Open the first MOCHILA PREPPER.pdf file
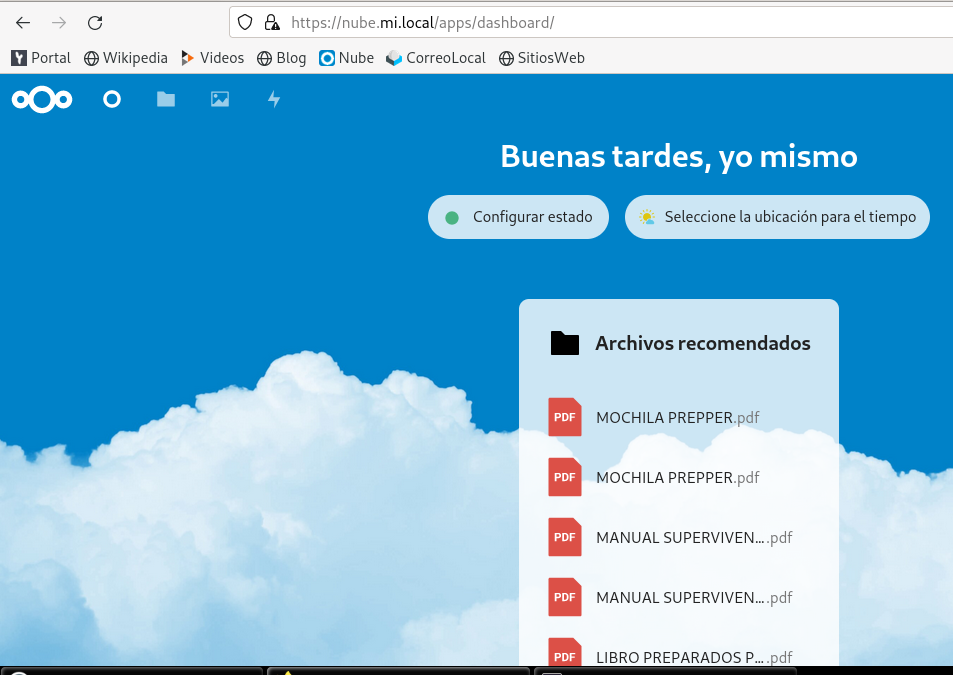The image size is (953, 675). 679,417
